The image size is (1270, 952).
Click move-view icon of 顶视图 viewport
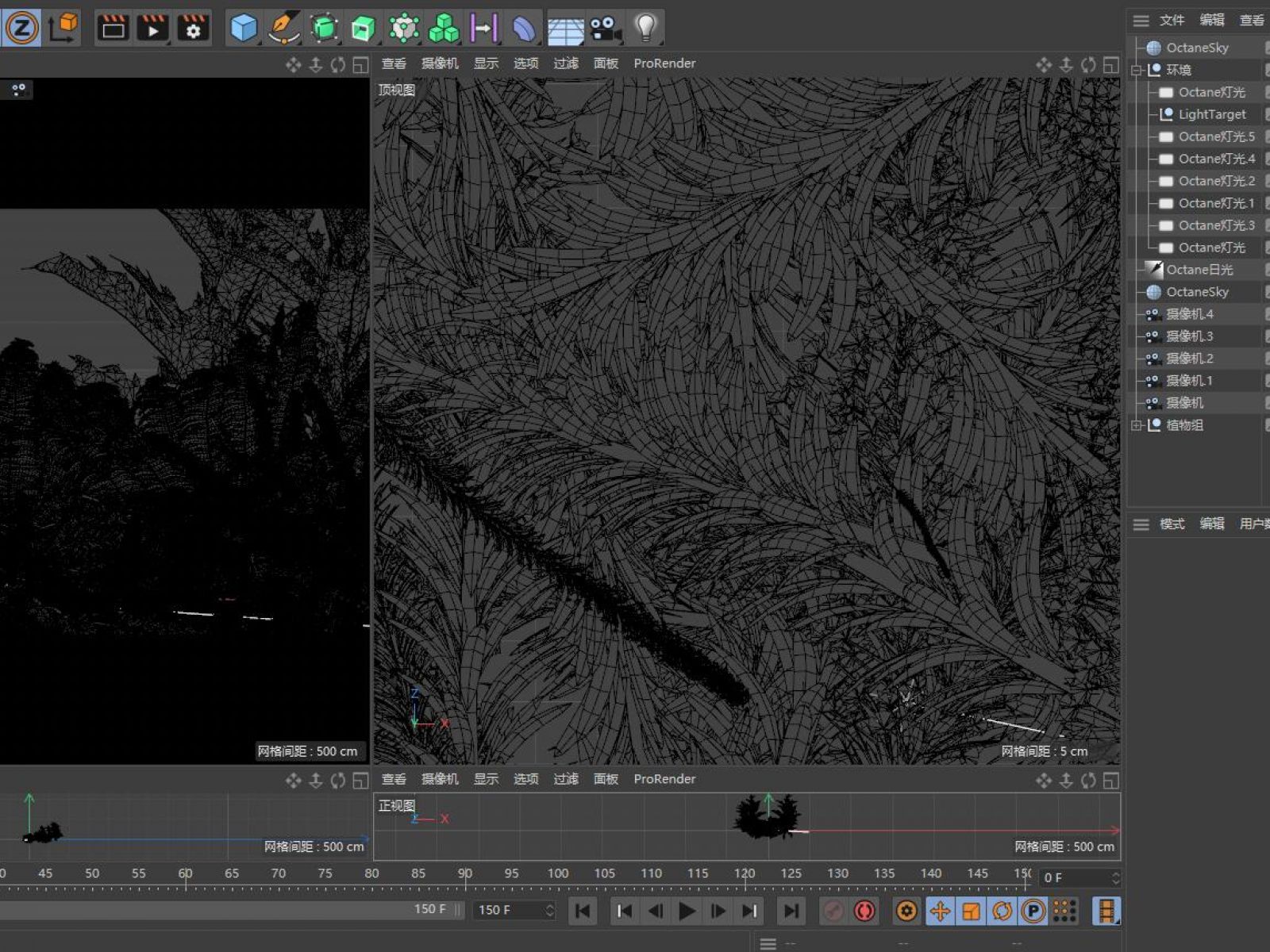1044,65
